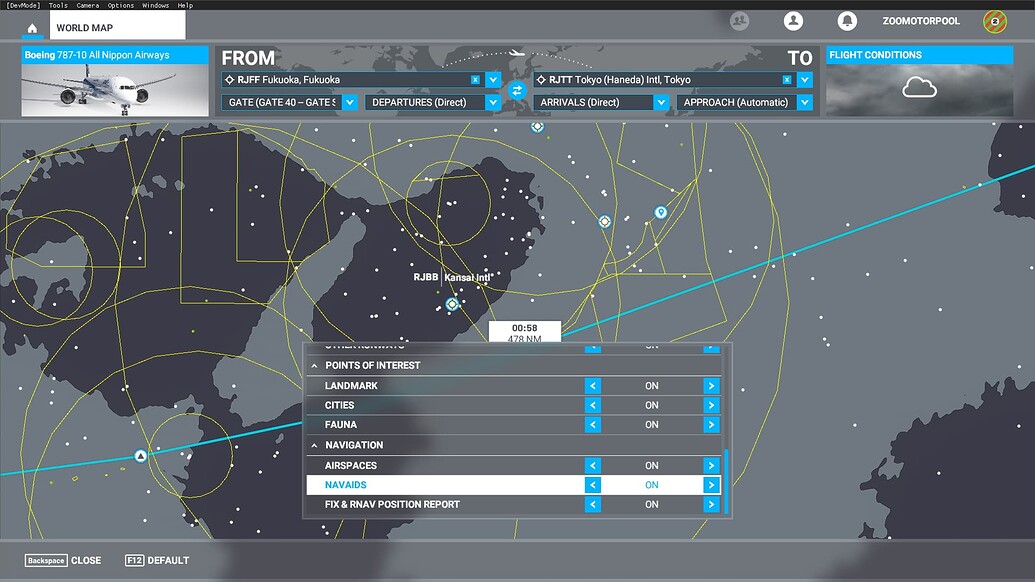Click the friends icon in the top bar
Screen dimensions: 1035x582
pyautogui.click(x=739, y=20)
